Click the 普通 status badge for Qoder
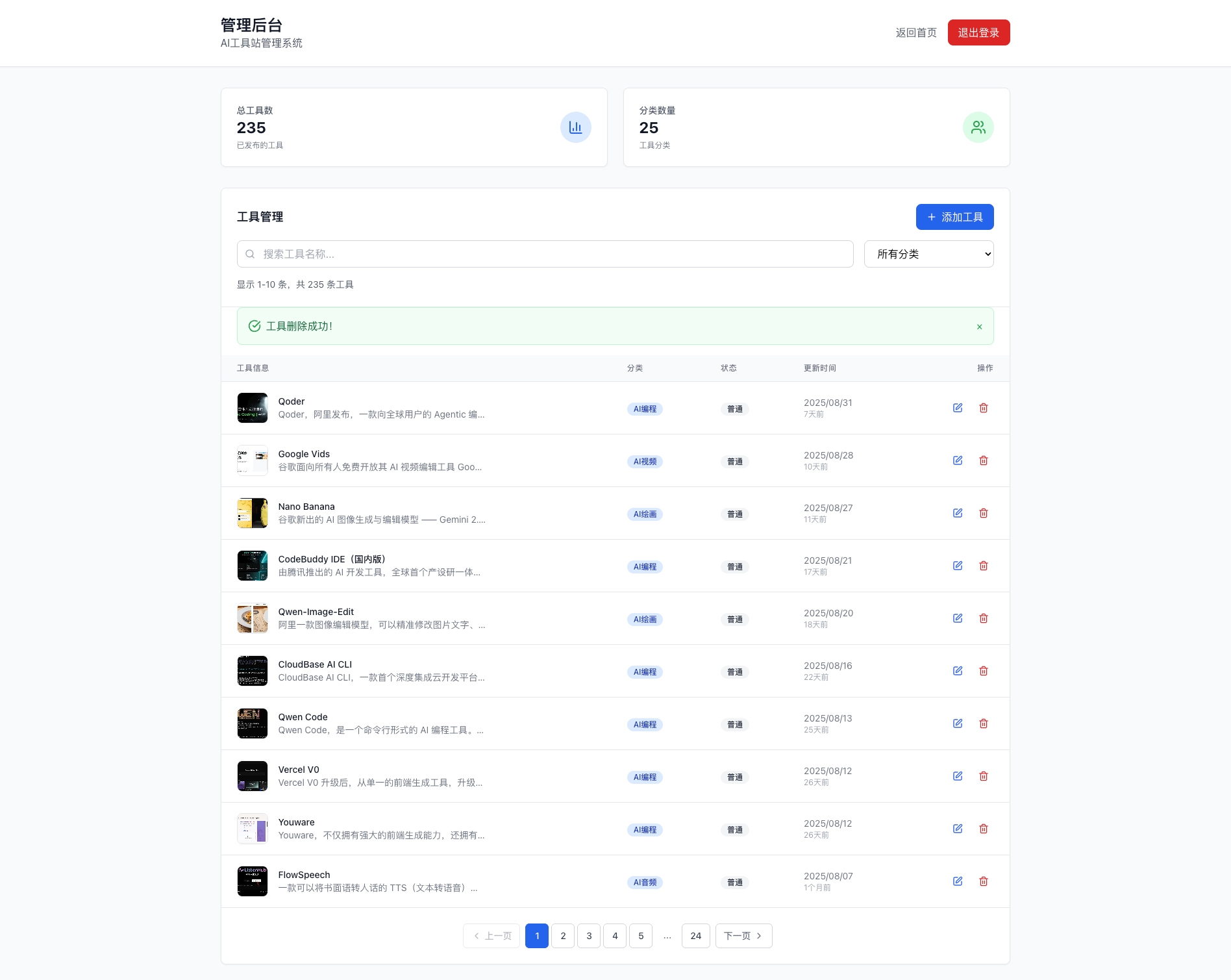 pos(735,409)
